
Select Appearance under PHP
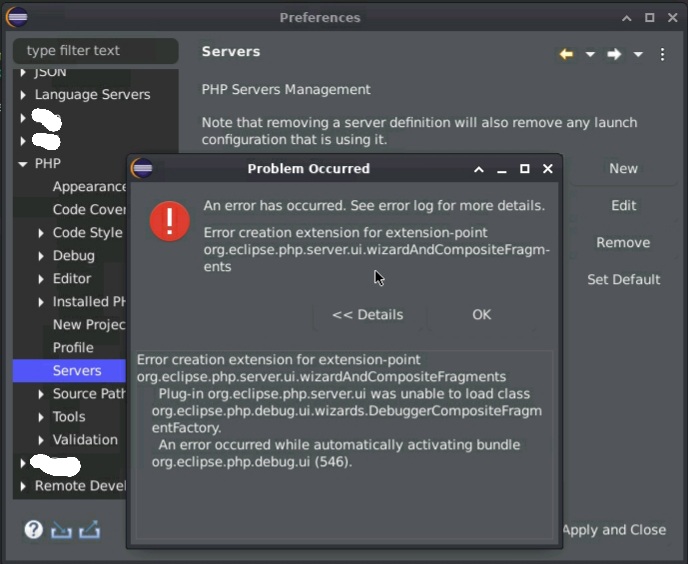pyautogui.click(x=90, y=187)
